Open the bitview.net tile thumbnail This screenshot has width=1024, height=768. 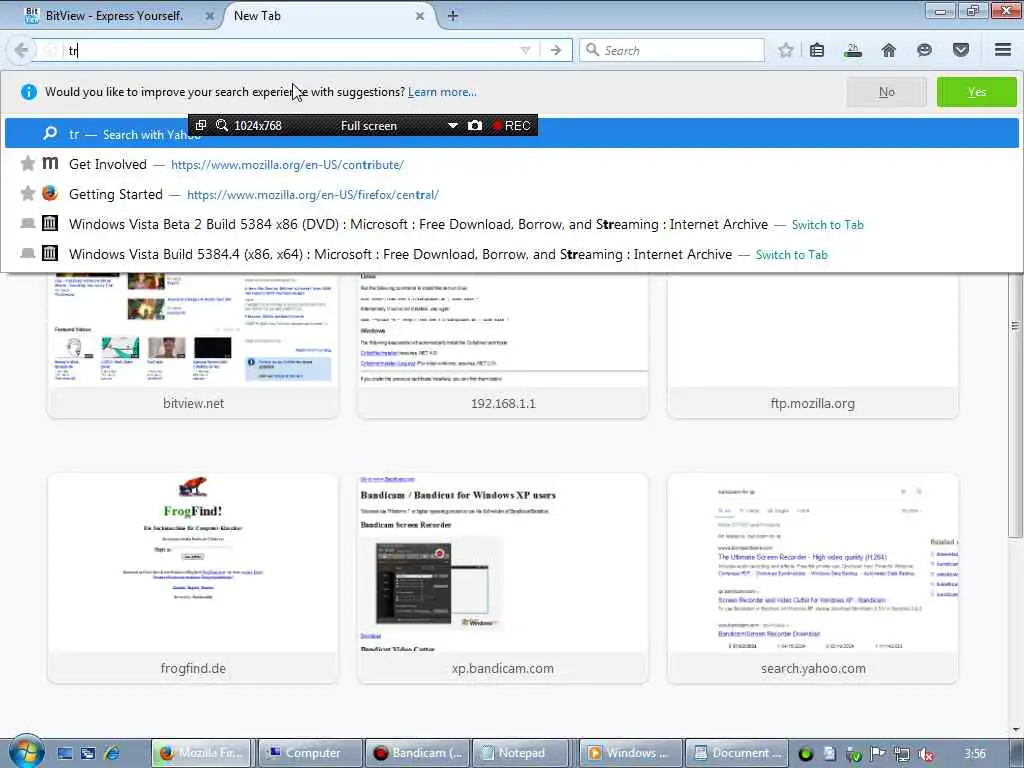coord(193,330)
